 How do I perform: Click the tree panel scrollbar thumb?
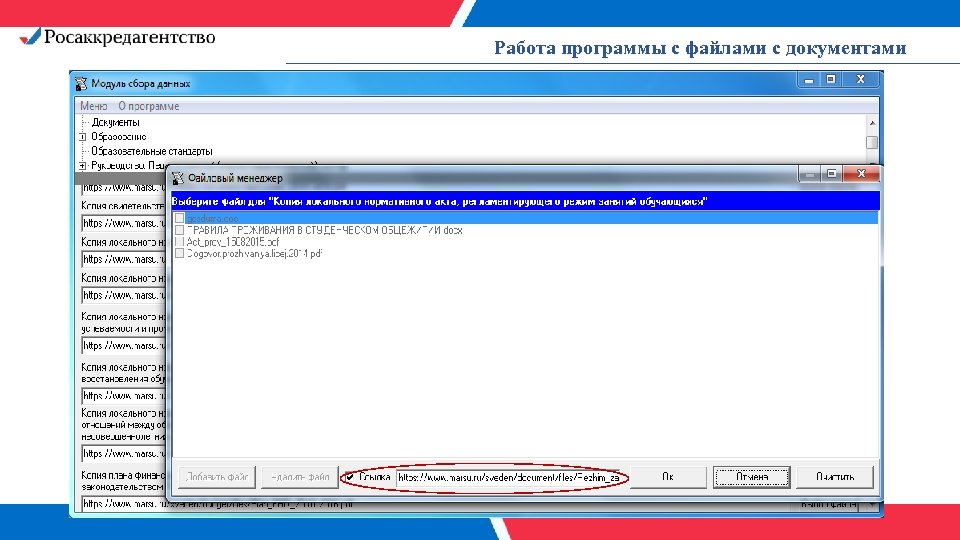pos(872,142)
